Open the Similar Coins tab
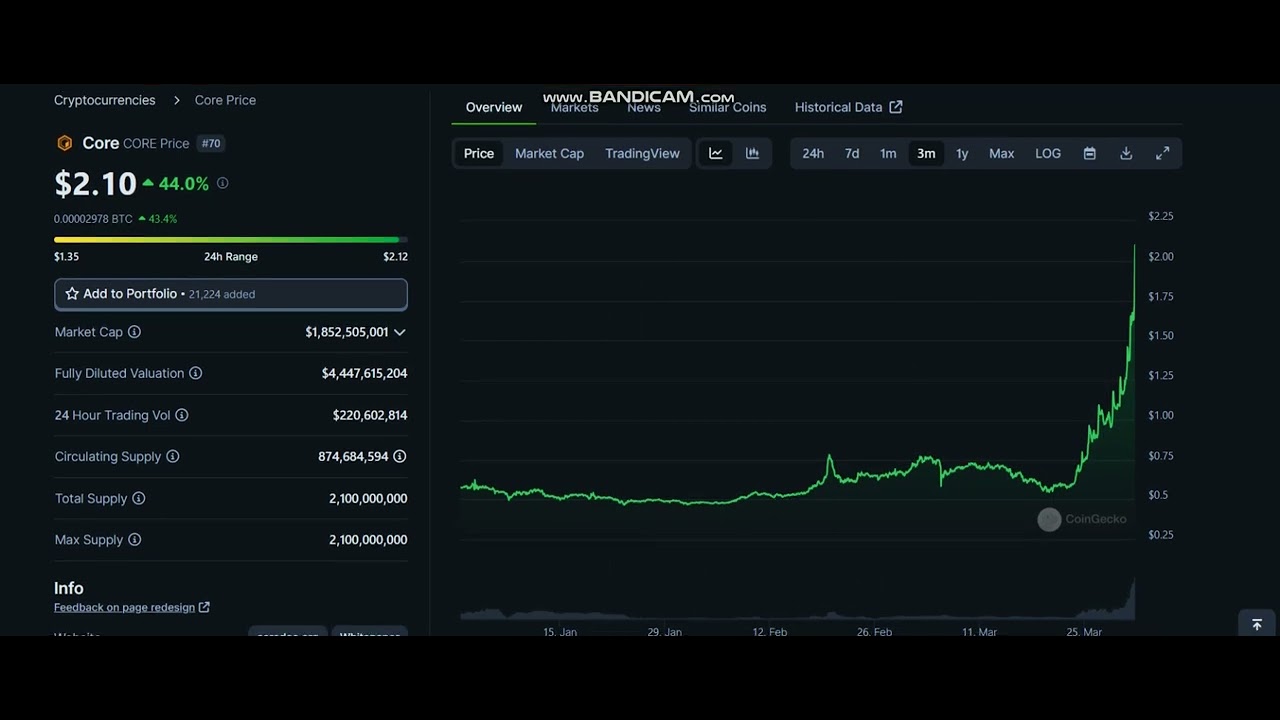Viewport: 1280px width, 720px height. coord(728,107)
